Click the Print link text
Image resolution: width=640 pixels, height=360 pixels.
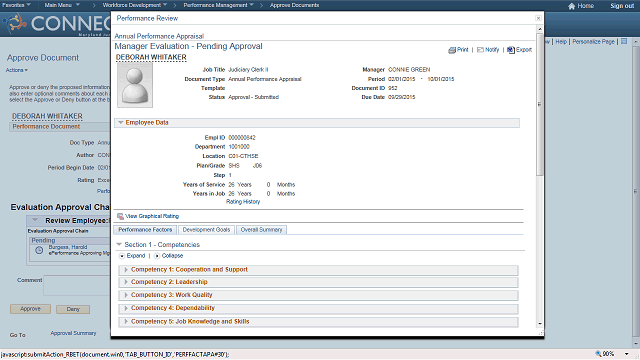pos(462,50)
